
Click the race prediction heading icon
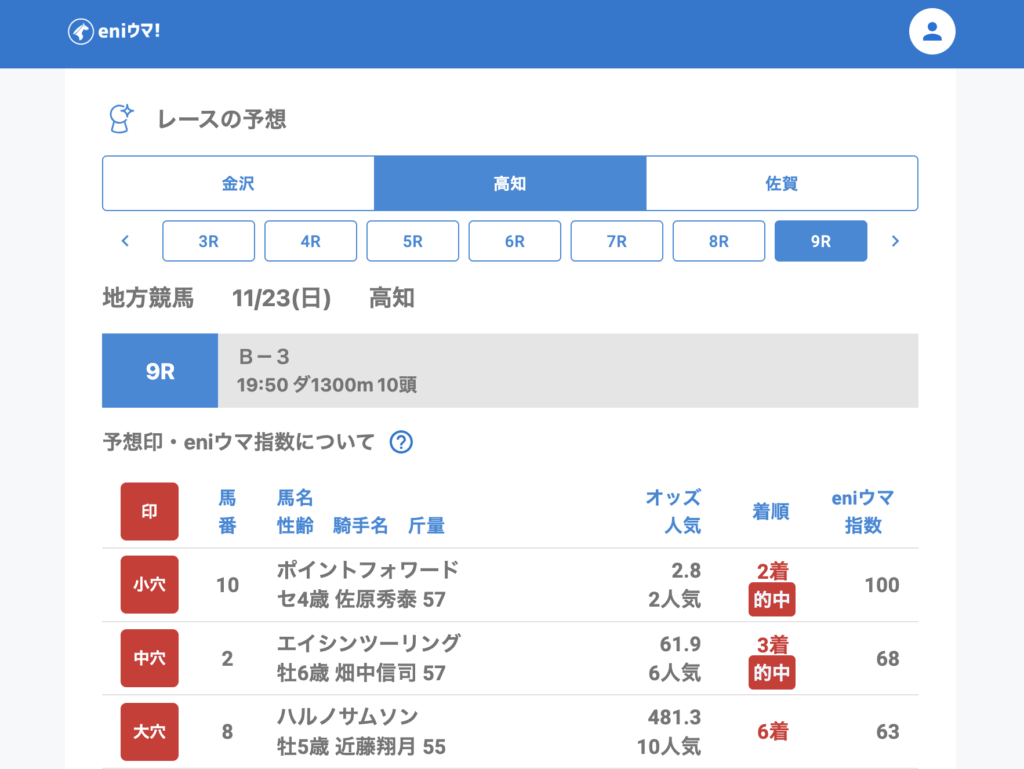[x=121, y=119]
